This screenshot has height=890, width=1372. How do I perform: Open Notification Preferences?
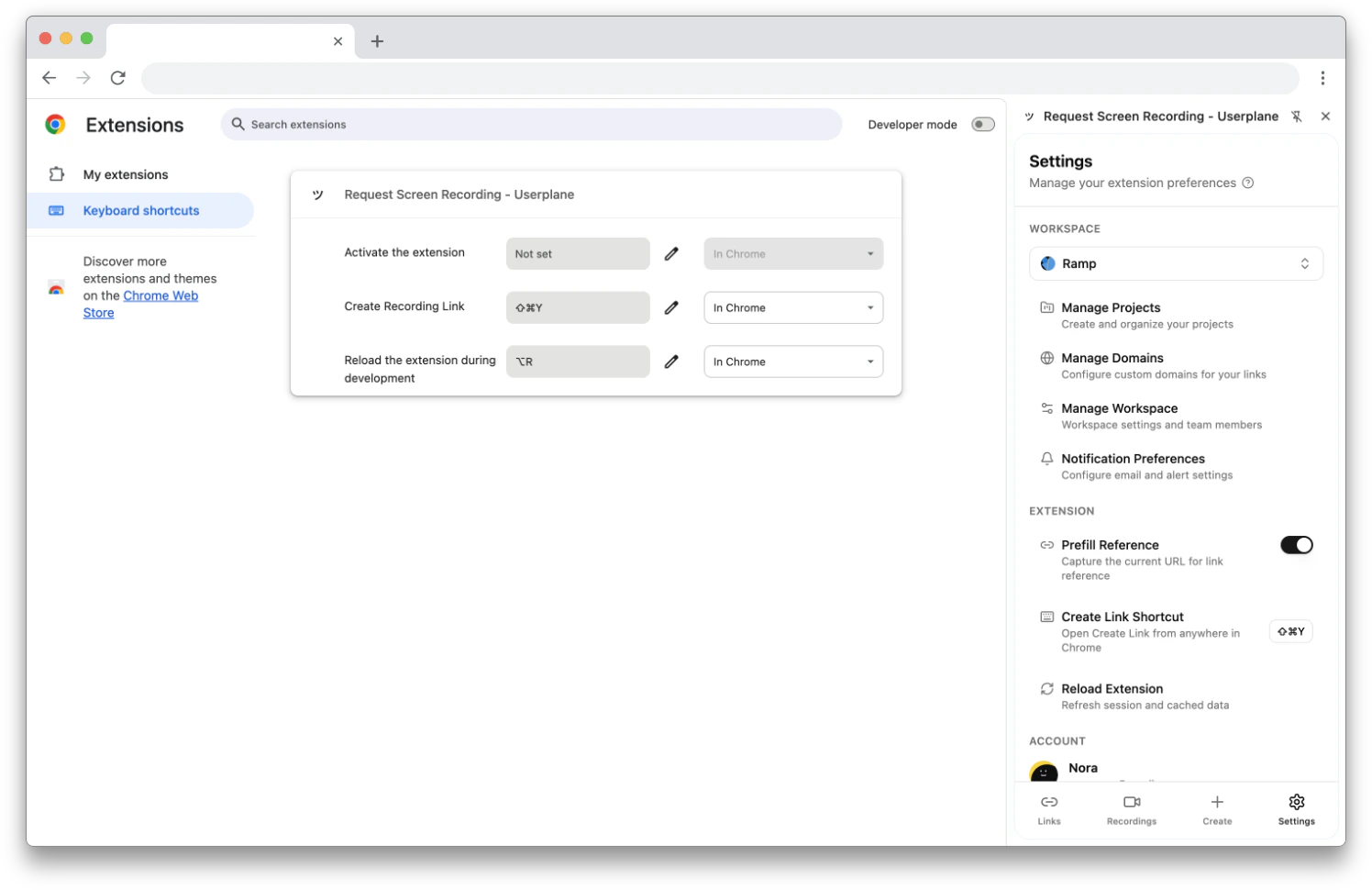[x=1176, y=466]
